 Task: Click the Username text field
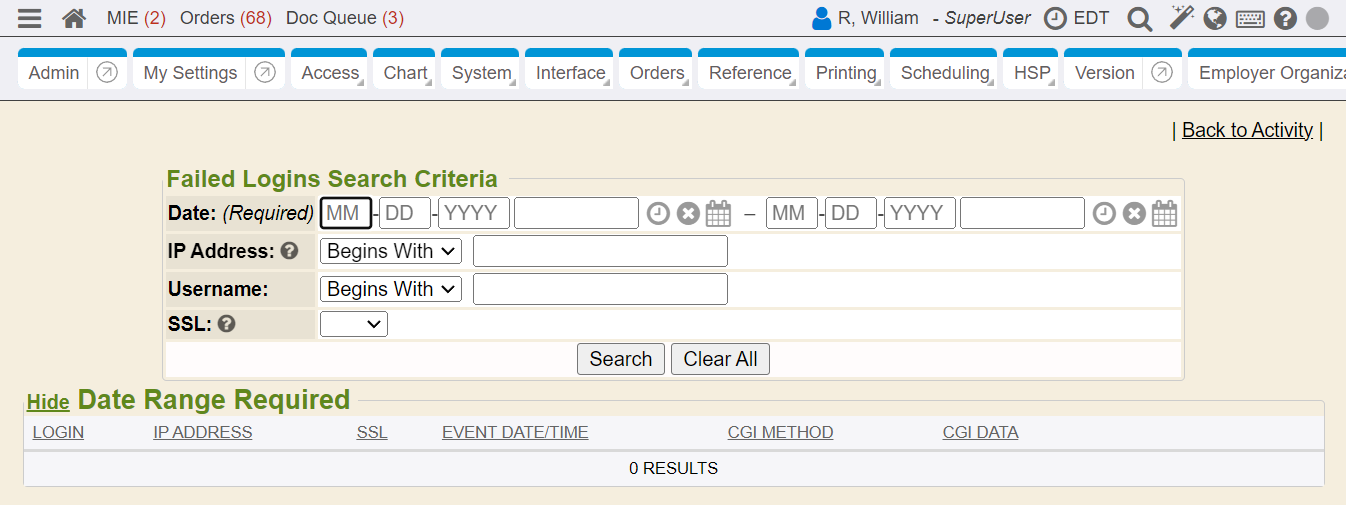600,289
